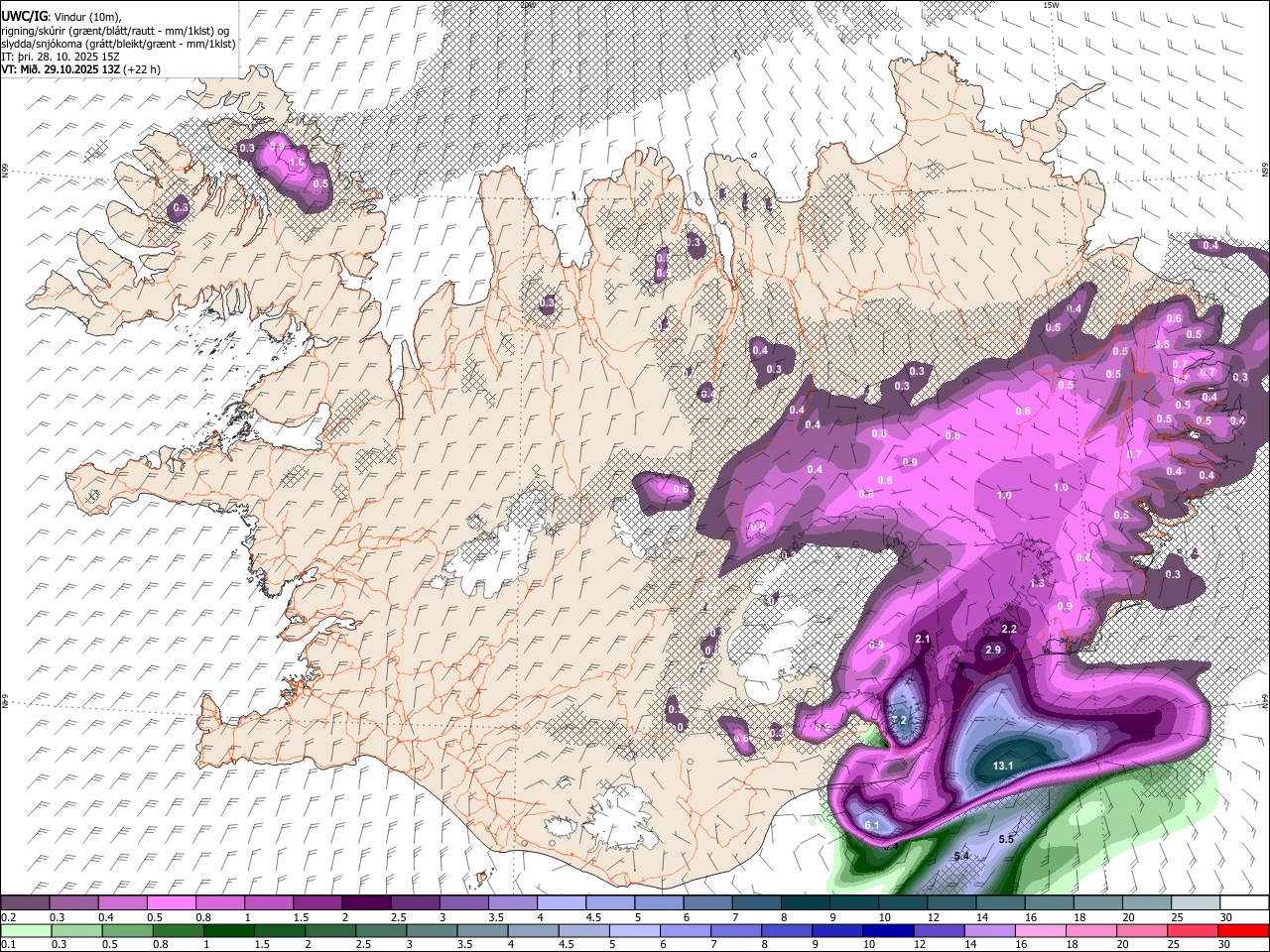Screen dimensions: 1270x952
Task: Select the grey-purple swatch labeled 0.2
Action: [x=25, y=903]
